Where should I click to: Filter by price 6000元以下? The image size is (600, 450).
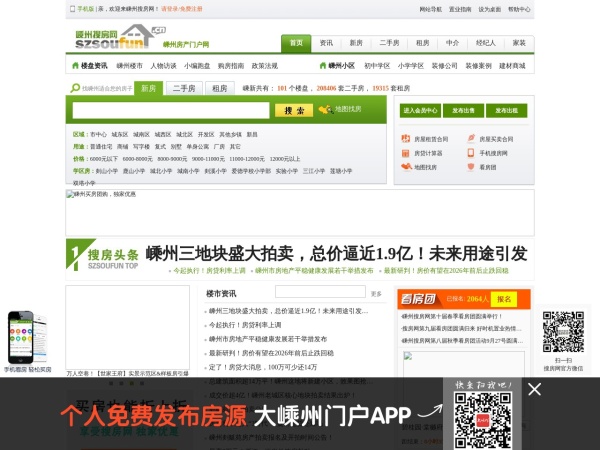(x=103, y=159)
